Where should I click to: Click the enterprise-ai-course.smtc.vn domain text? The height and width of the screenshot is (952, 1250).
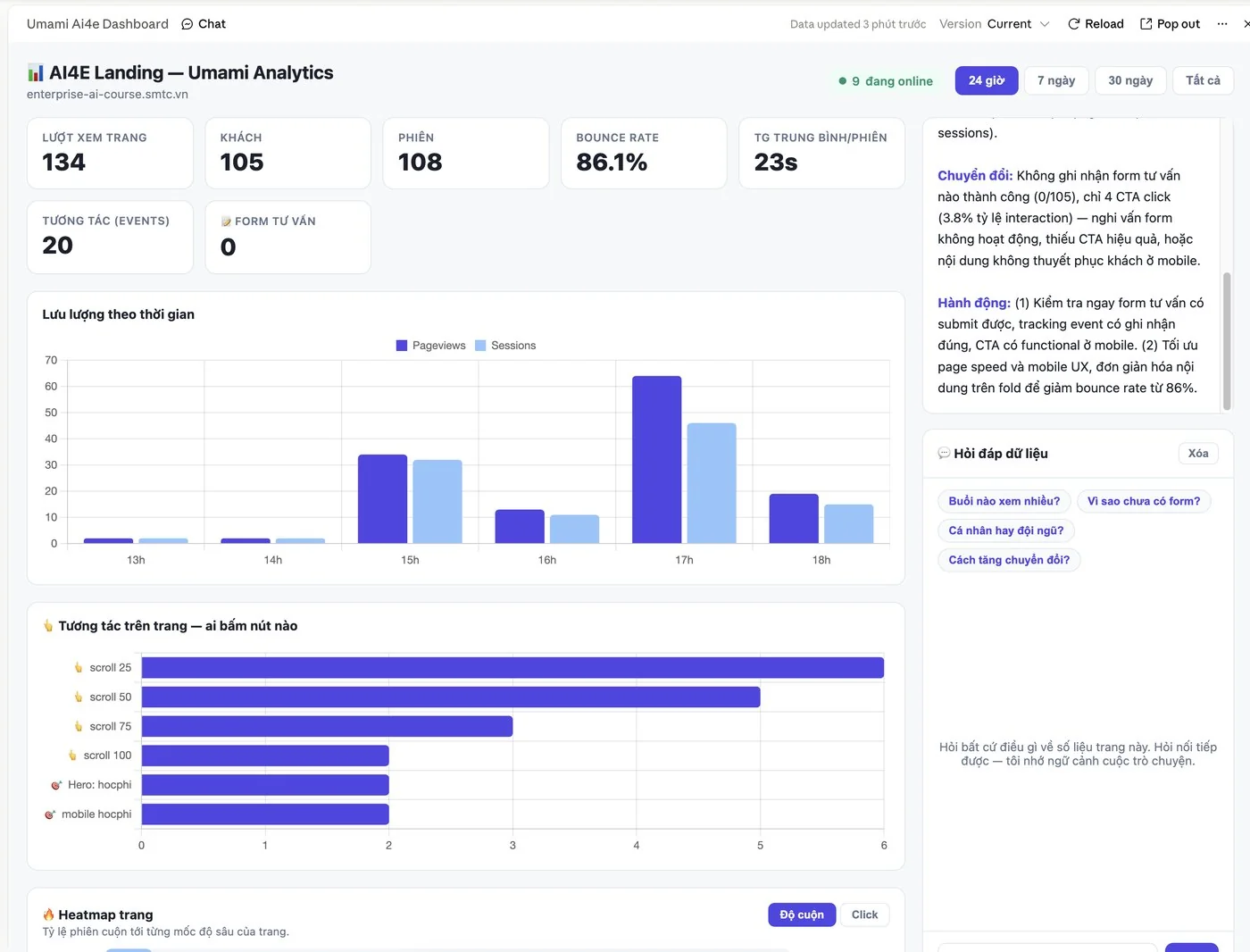(x=107, y=95)
